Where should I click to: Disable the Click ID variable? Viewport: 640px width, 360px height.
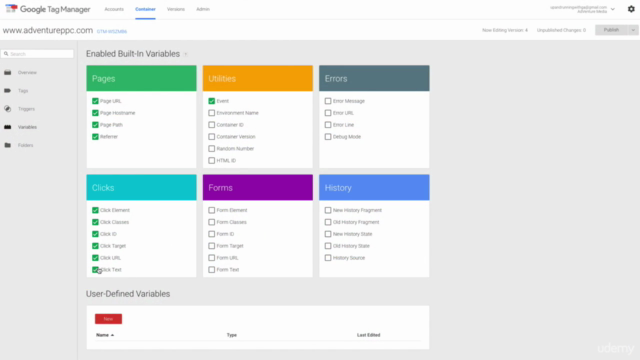95,234
